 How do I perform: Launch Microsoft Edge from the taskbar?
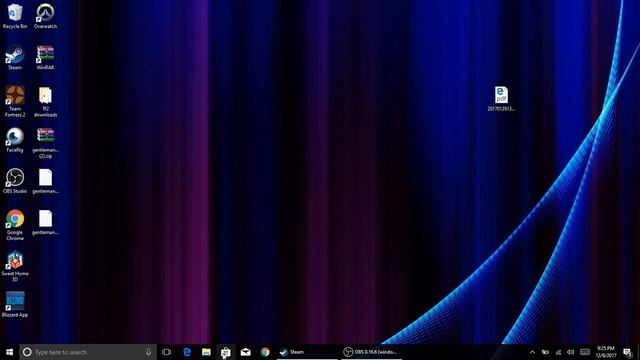(x=187, y=352)
